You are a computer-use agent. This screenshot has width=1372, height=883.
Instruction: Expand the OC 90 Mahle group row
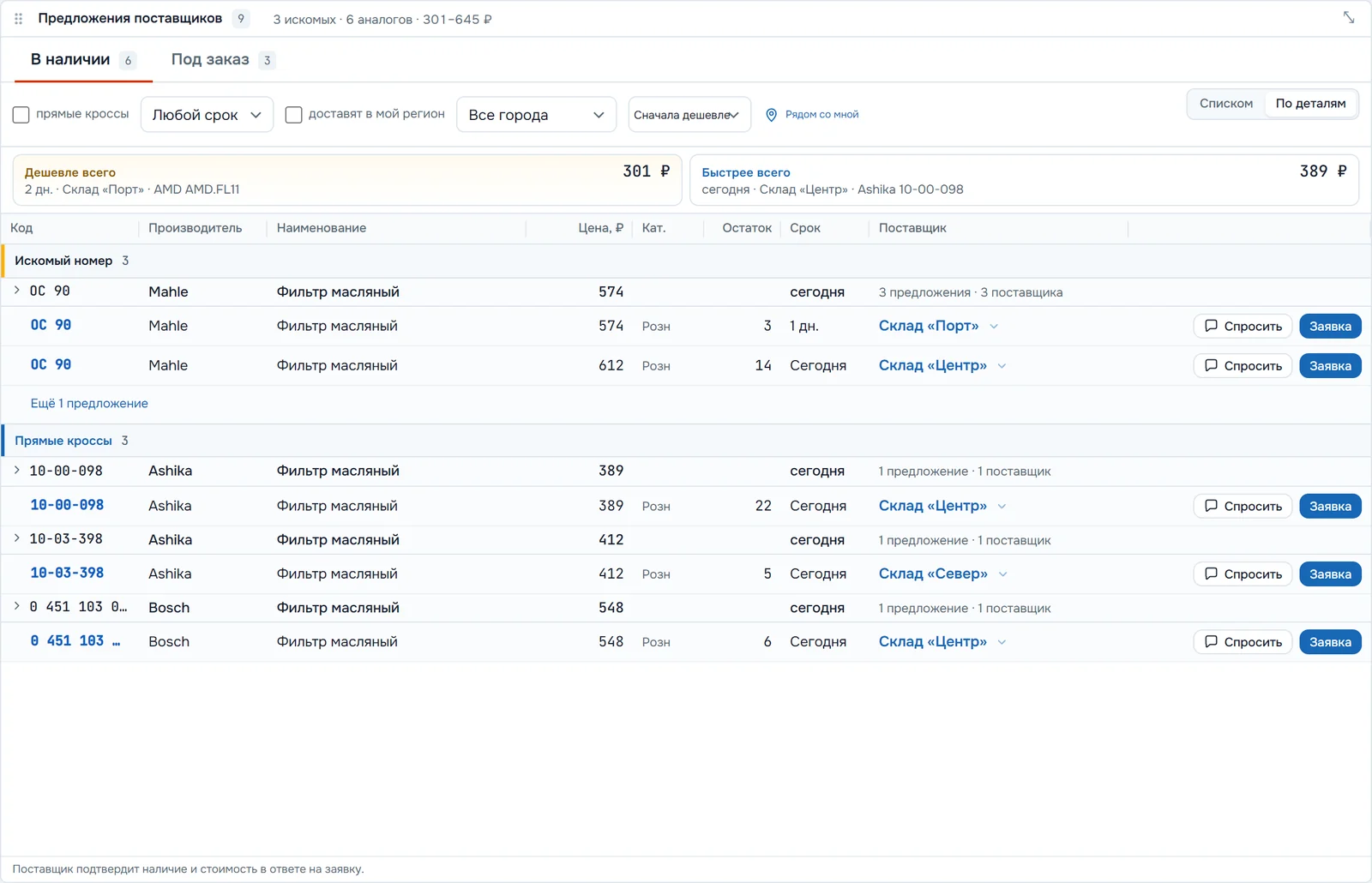(x=16, y=291)
